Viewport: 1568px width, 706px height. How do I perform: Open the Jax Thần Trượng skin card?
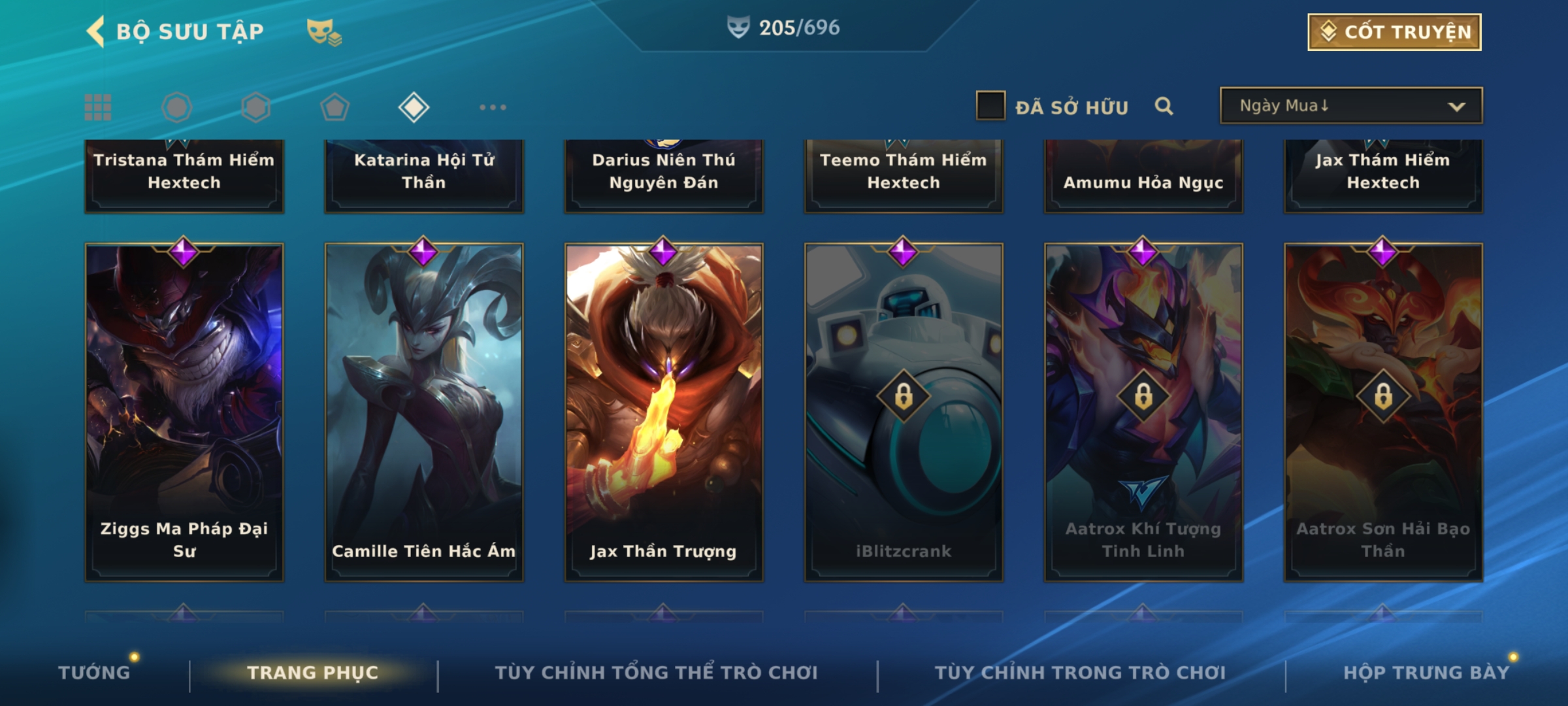664,413
